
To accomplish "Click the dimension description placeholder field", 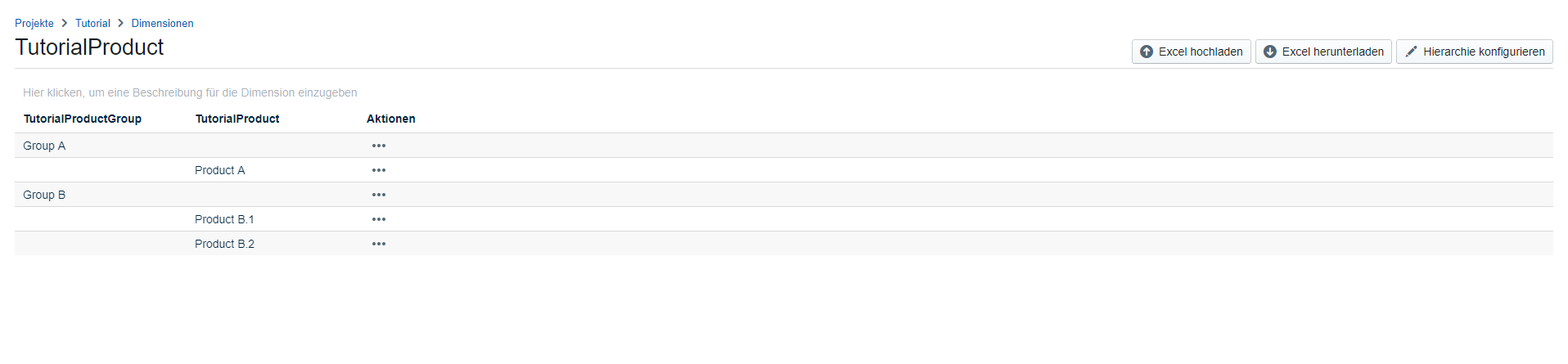I will (x=190, y=92).
